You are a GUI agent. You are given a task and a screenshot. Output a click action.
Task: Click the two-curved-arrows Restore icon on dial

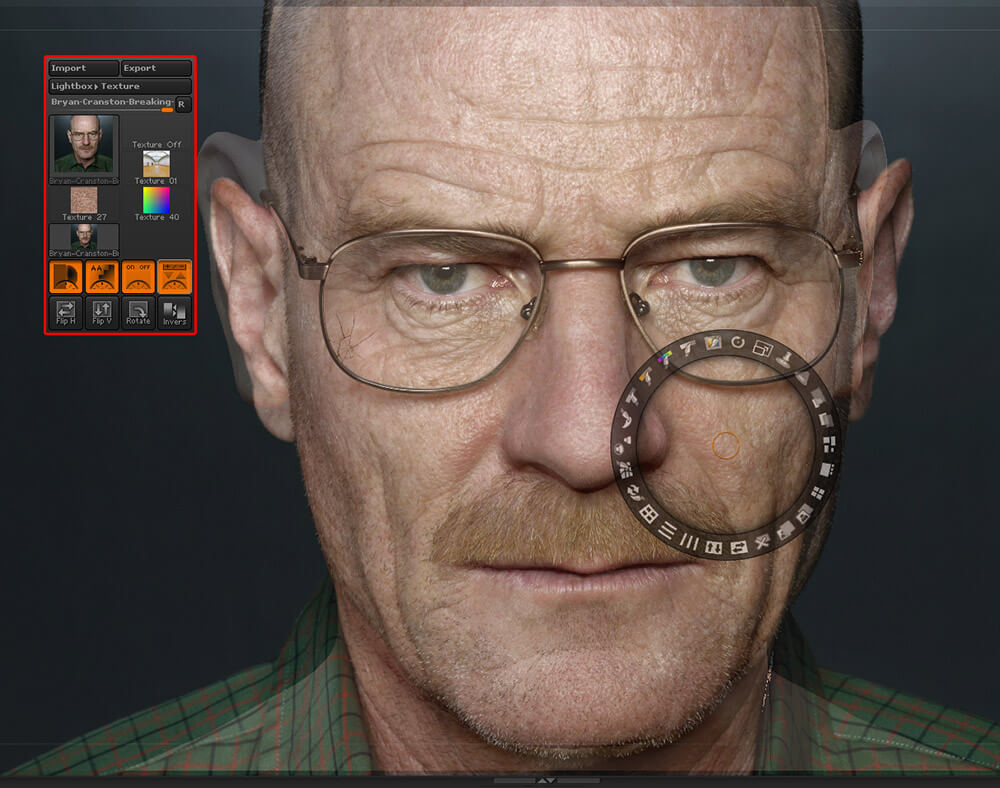pyautogui.click(x=633, y=492)
